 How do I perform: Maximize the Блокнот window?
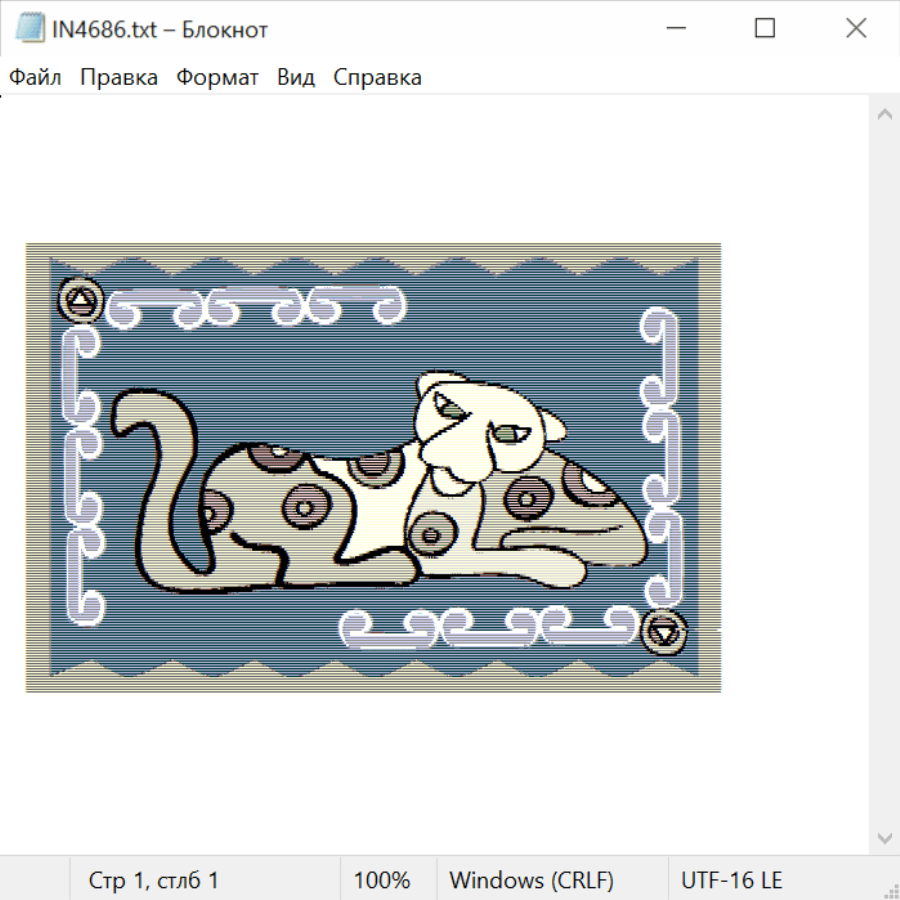coord(765,29)
